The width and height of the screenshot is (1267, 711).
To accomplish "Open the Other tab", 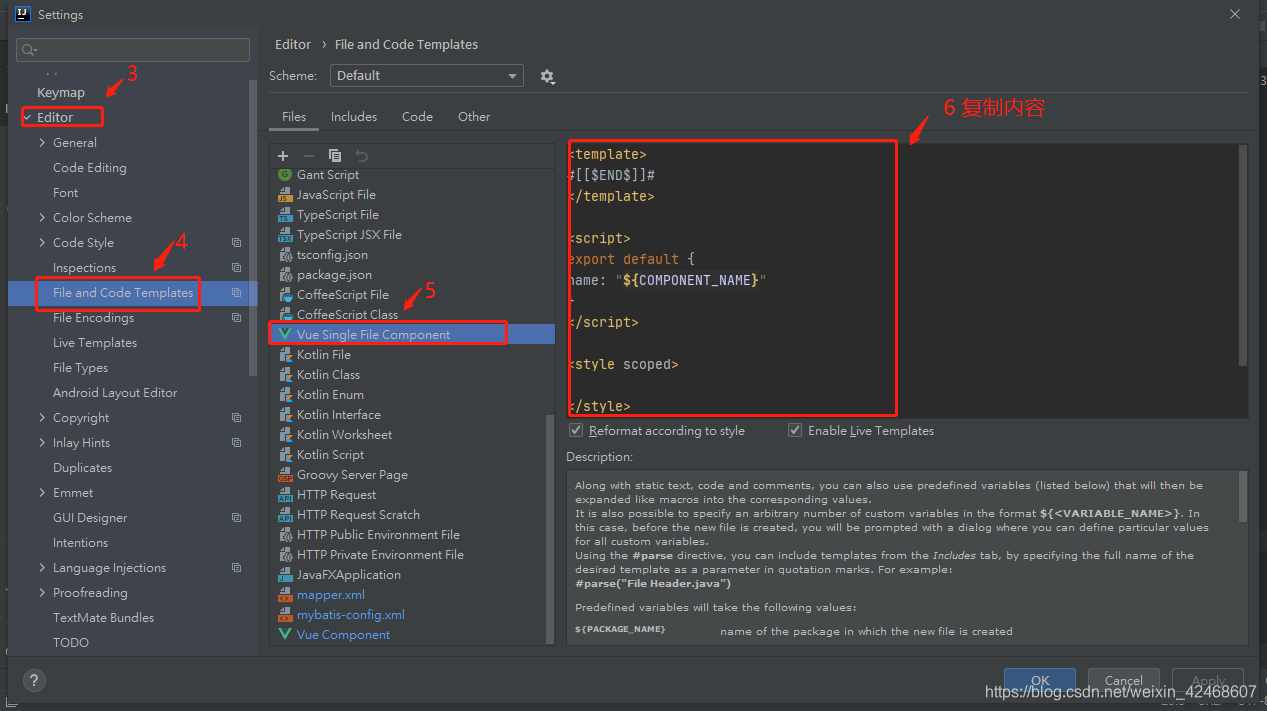I will pos(473,116).
